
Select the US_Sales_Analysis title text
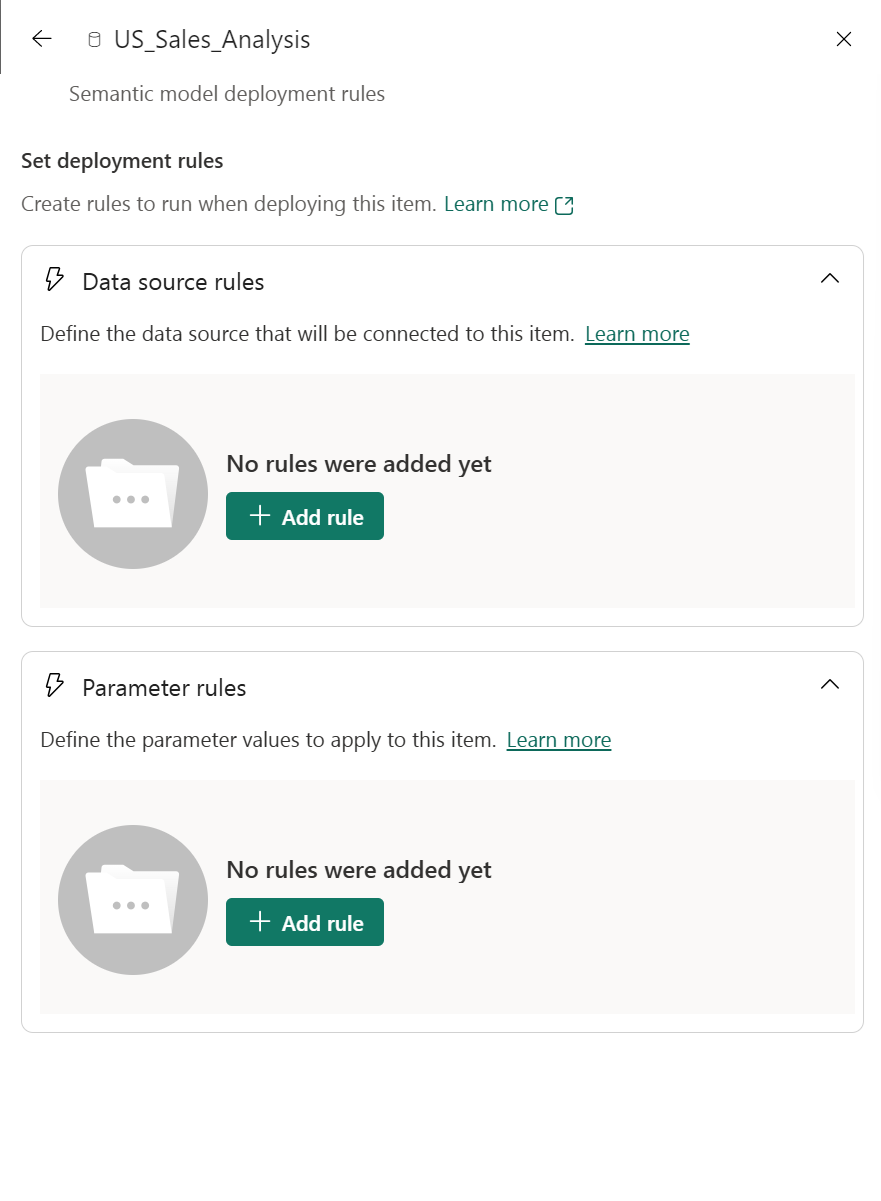coord(212,39)
